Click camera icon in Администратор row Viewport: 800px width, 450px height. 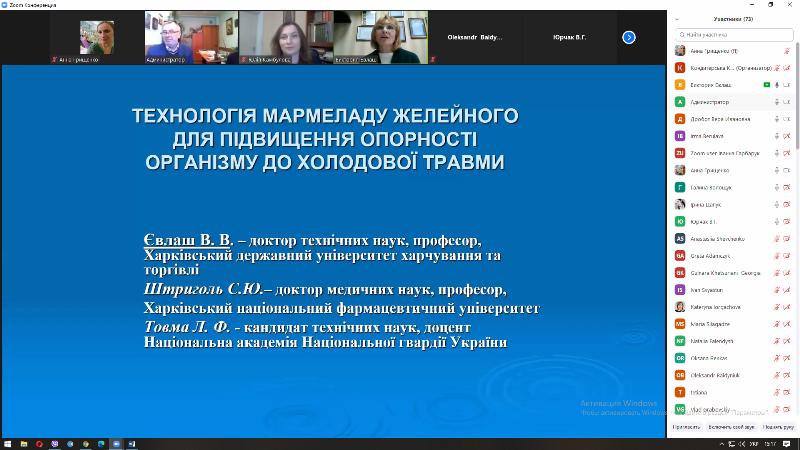[787, 102]
